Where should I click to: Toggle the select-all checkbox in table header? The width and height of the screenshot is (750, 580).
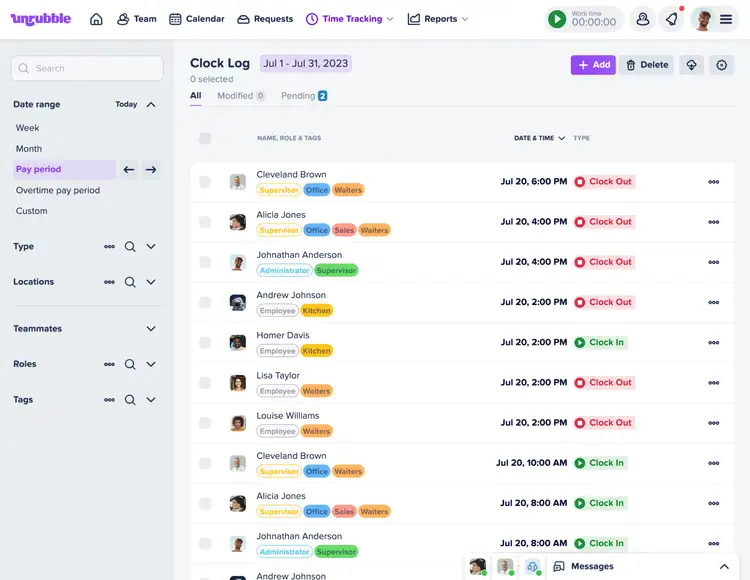coord(205,138)
